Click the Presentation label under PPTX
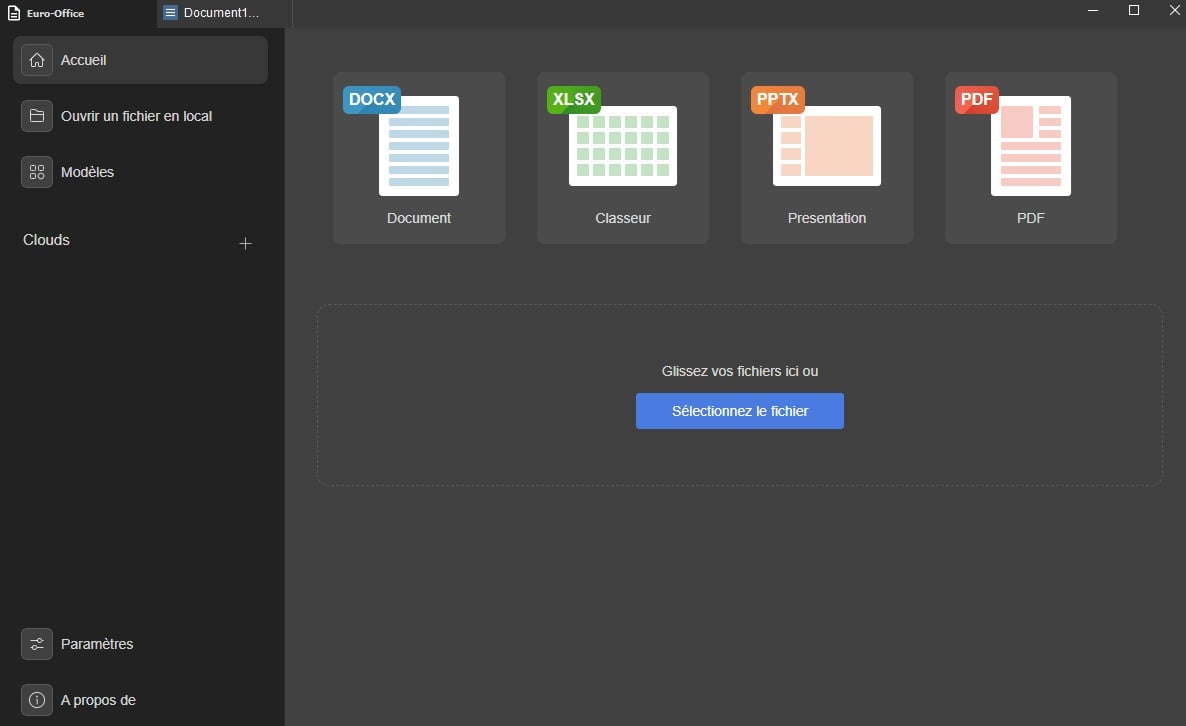The height and width of the screenshot is (726, 1186). click(827, 218)
